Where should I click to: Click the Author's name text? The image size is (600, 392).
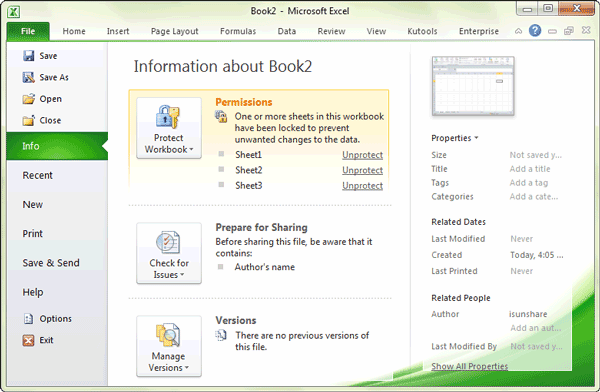264,267
